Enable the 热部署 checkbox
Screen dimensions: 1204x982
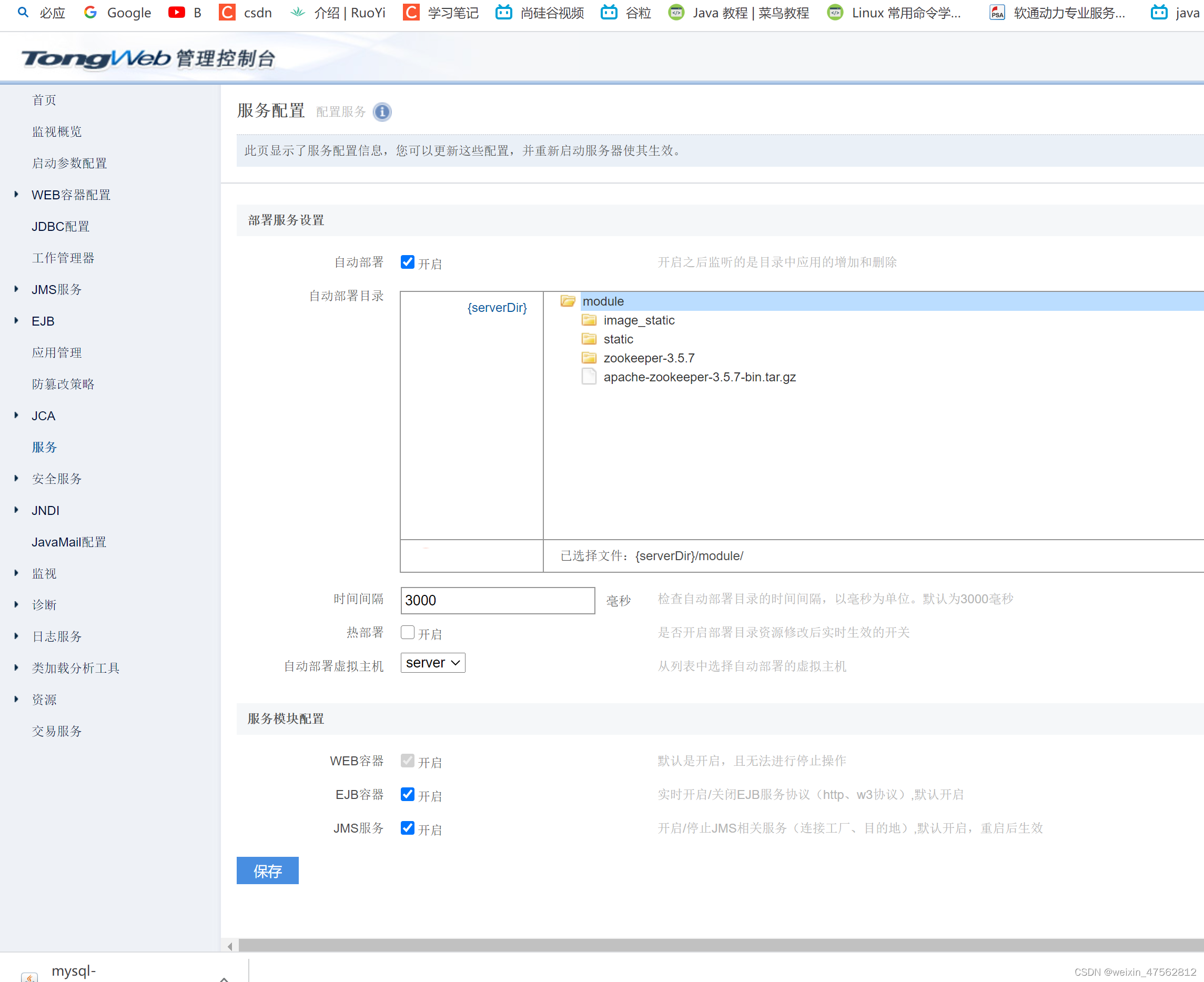coord(407,632)
